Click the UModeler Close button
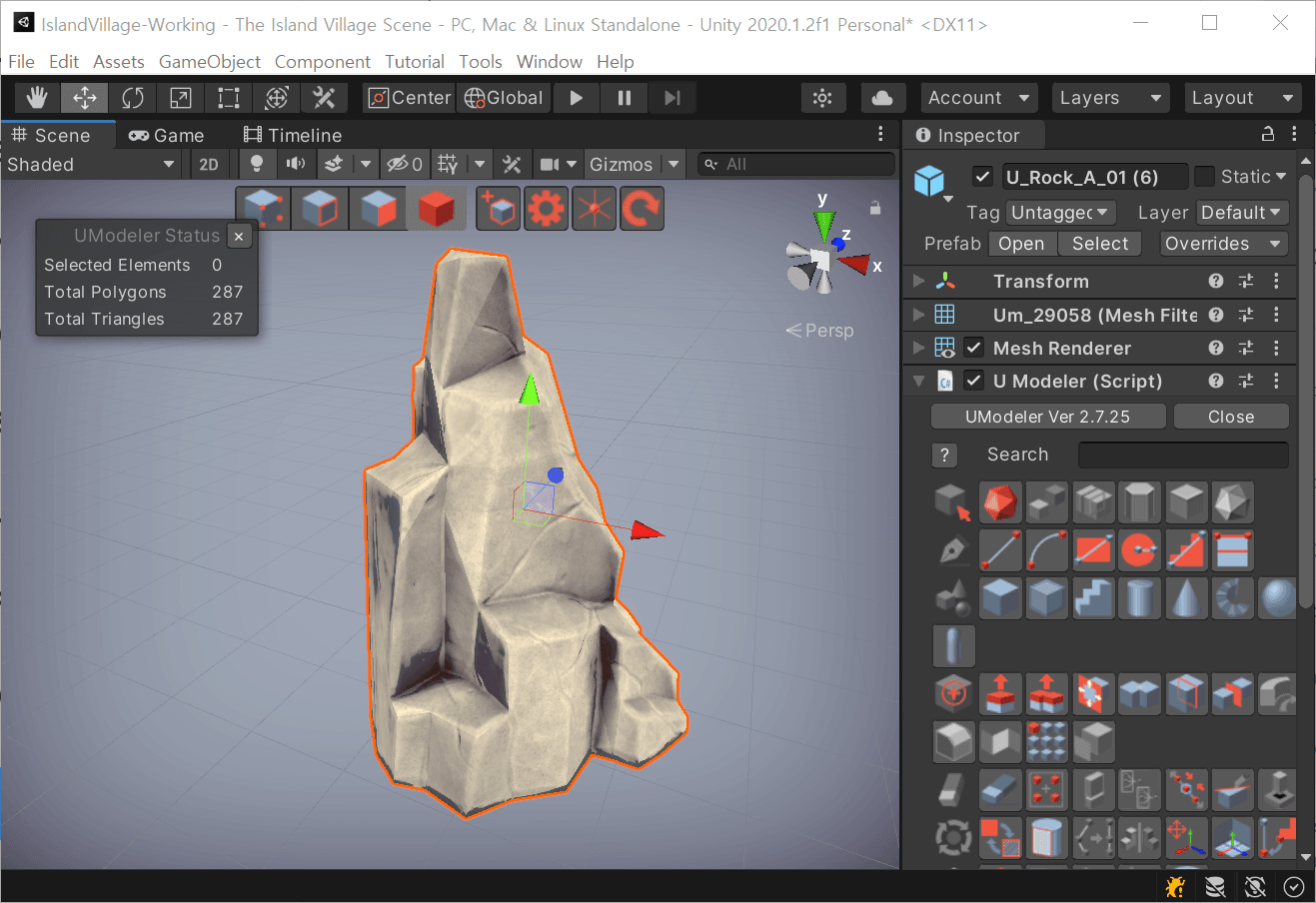The height and width of the screenshot is (903, 1316). 1231,417
